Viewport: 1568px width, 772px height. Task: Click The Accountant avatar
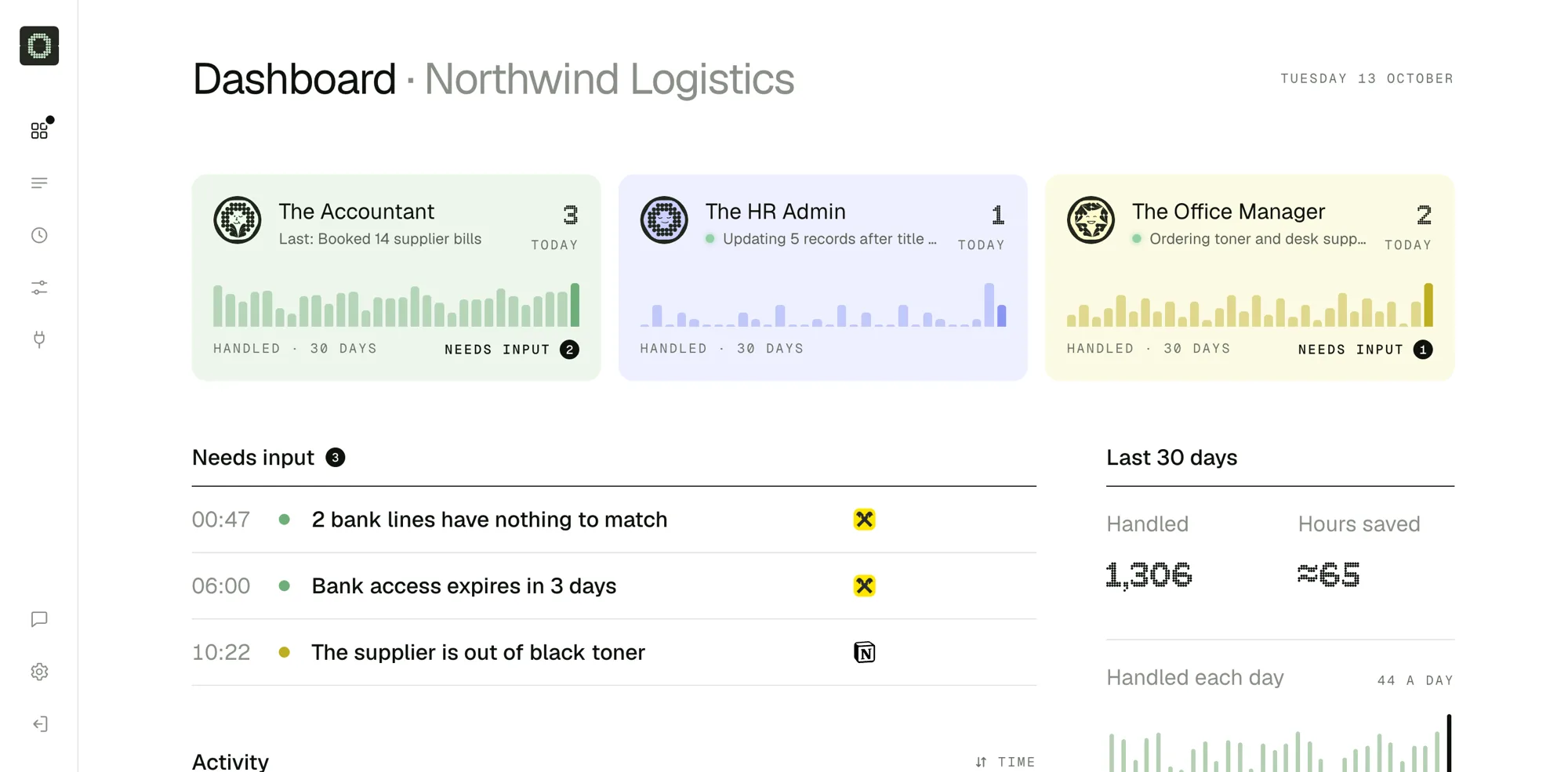pos(238,220)
